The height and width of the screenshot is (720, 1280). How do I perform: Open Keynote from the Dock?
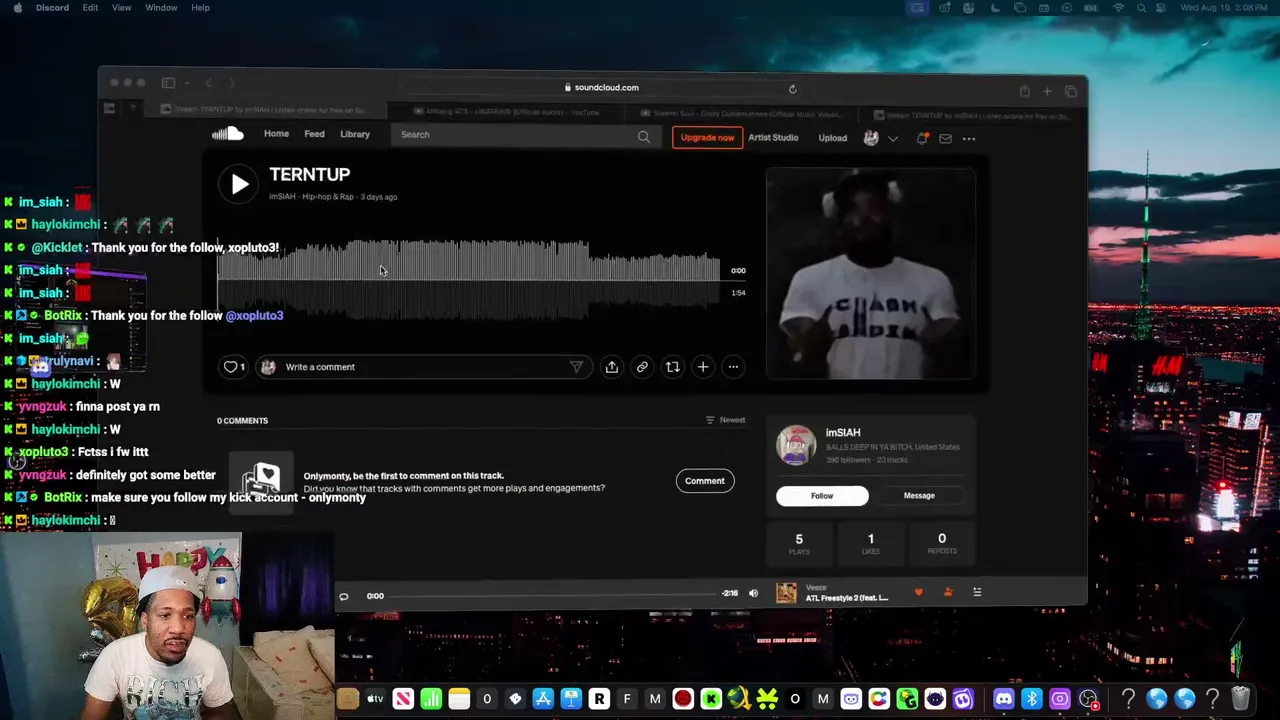coord(571,699)
